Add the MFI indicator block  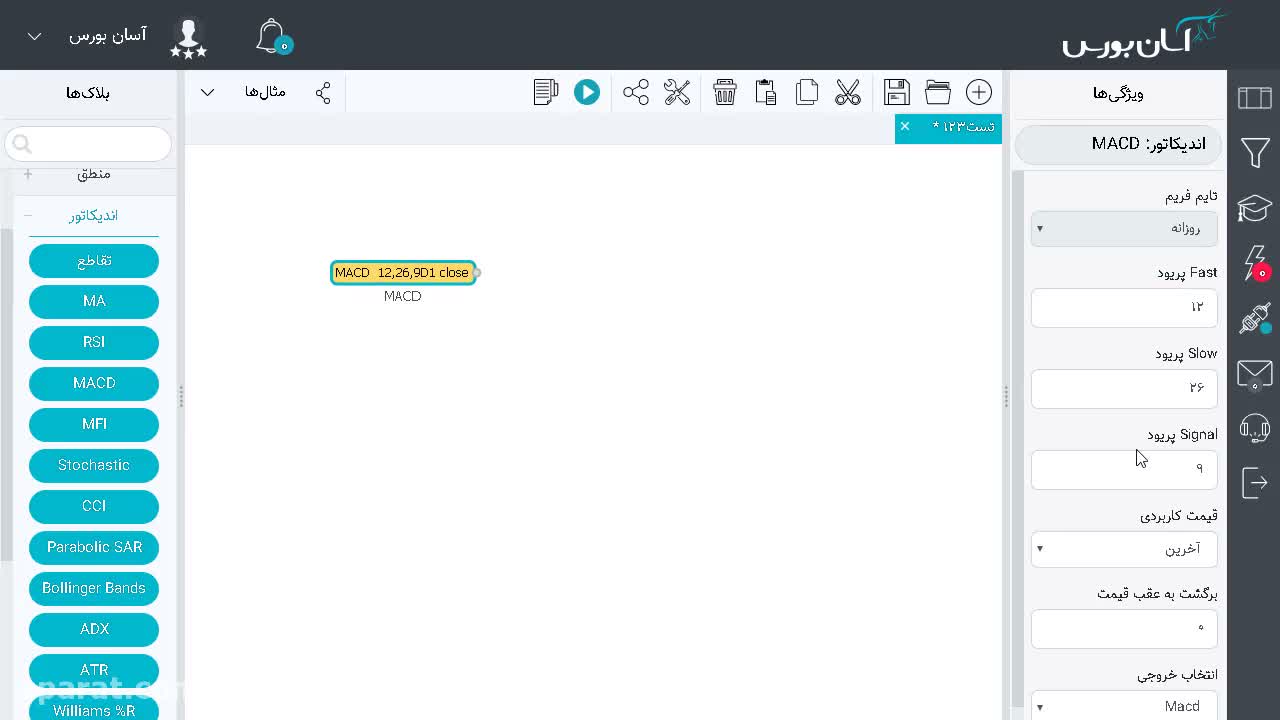[94, 424]
